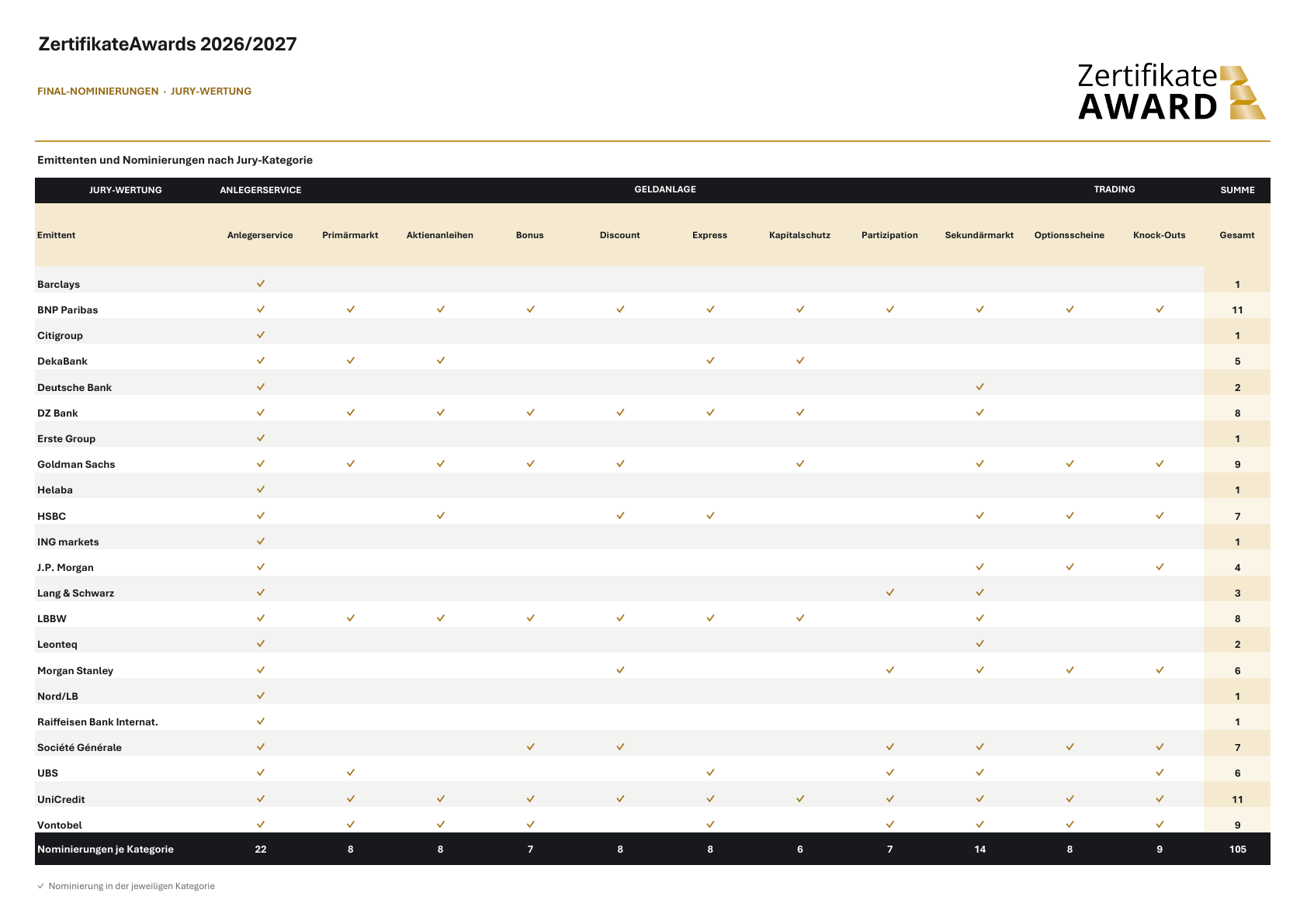Select the GELDANLAGE group header

(x=665, y=189)
